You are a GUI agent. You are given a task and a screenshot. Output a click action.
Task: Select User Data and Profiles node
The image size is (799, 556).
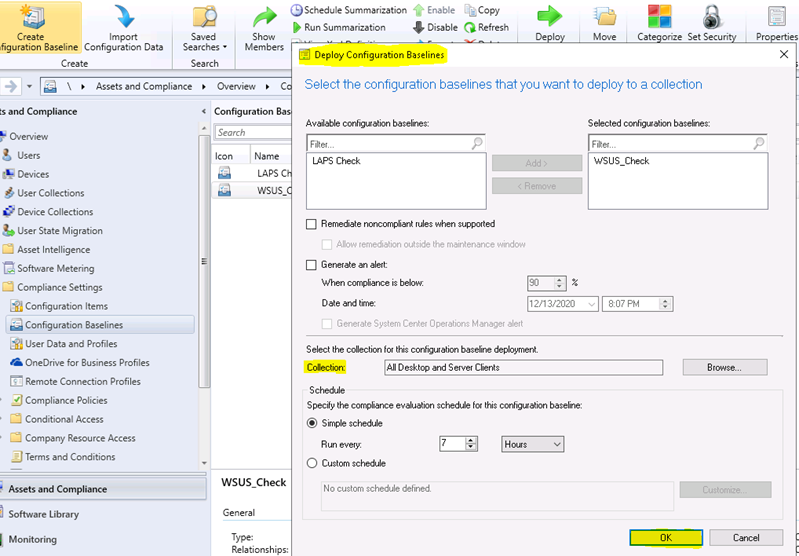coord(71,344)
